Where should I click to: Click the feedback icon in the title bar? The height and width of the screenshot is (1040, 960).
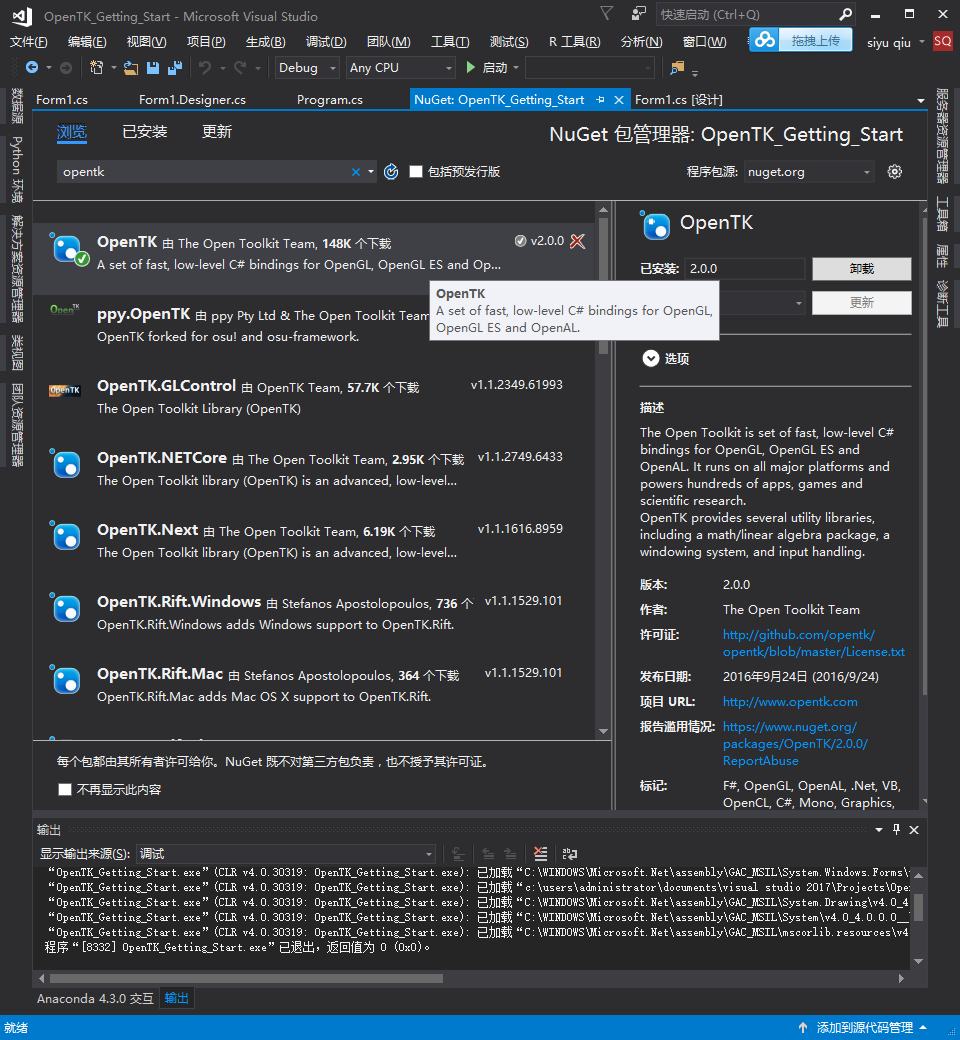click(638, 14)
